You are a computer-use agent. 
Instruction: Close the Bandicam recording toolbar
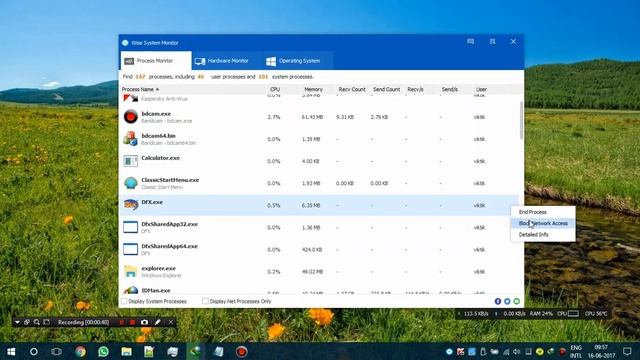tap(171, 322)
